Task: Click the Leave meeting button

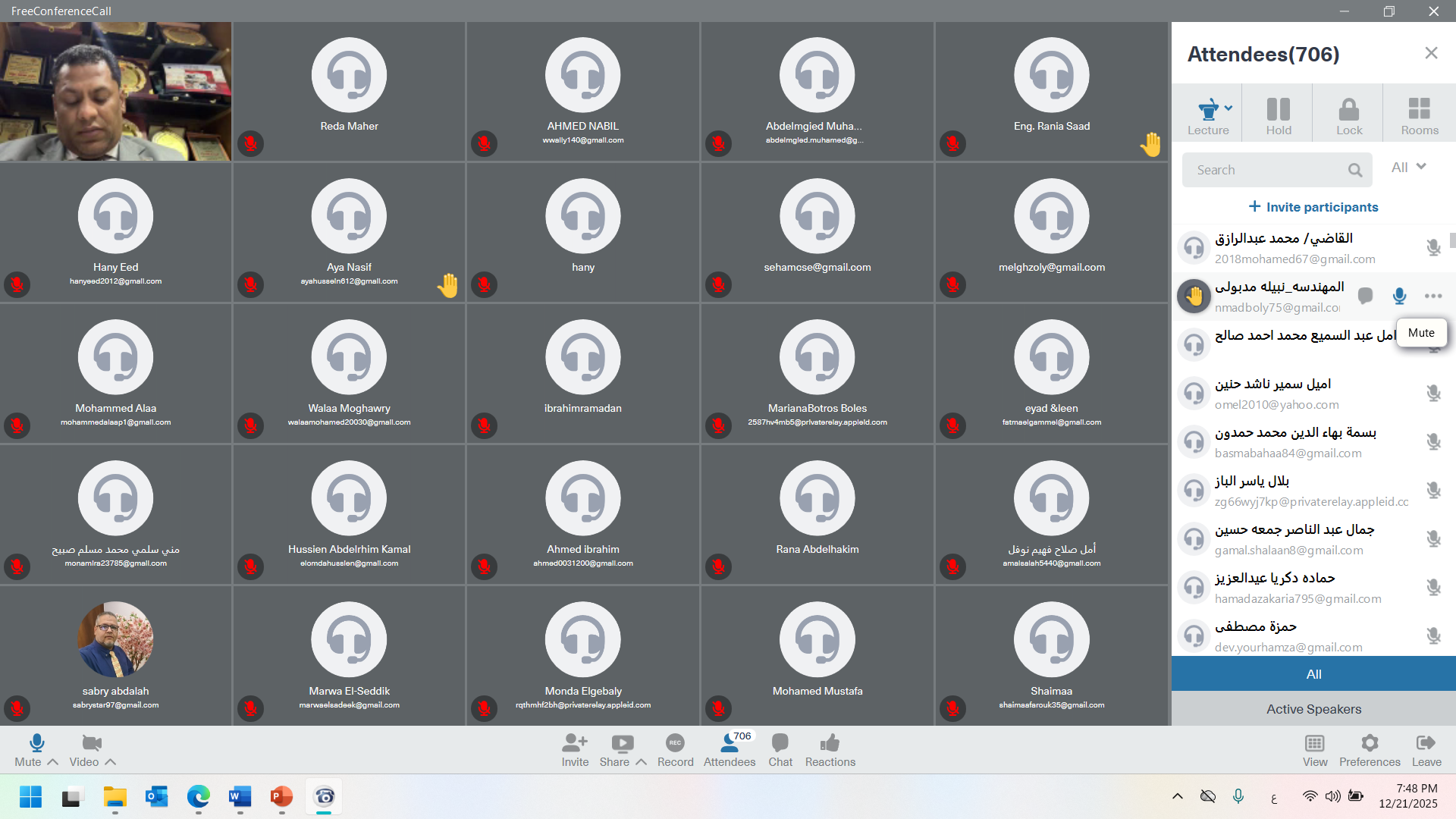Action: point(1426,748)
